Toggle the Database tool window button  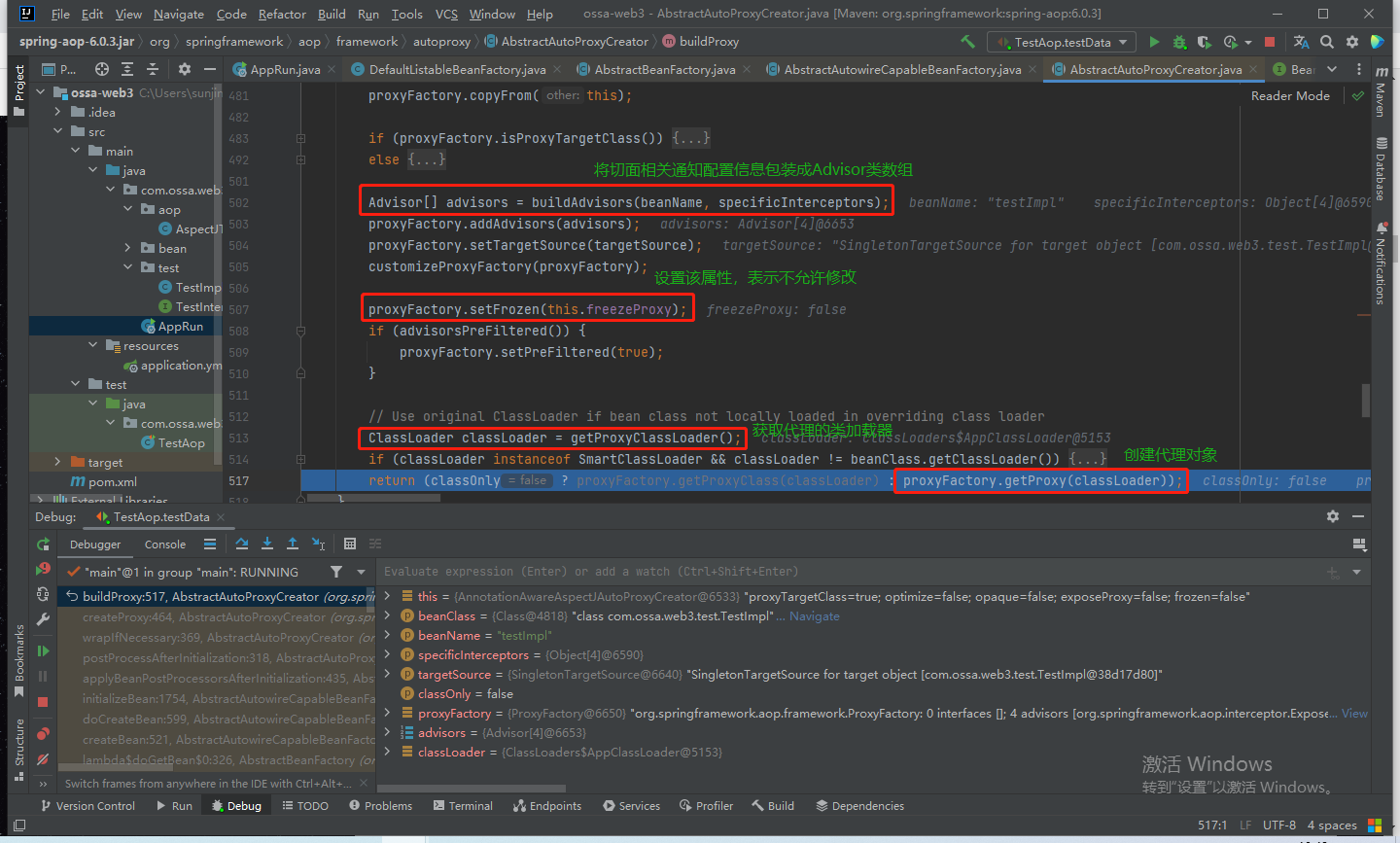click(x=1381, y=169)
